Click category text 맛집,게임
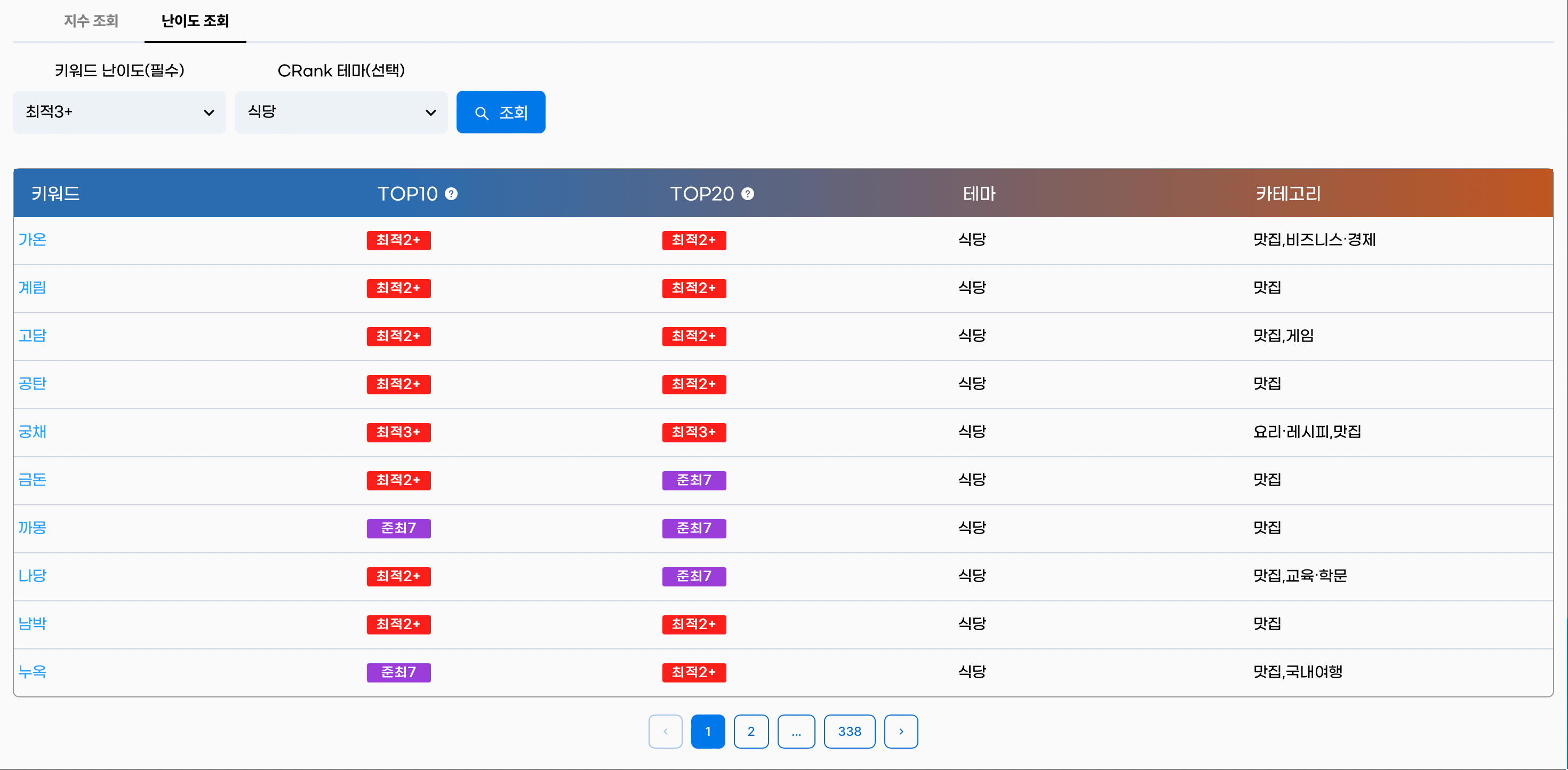 click(x=1283, y=336)
